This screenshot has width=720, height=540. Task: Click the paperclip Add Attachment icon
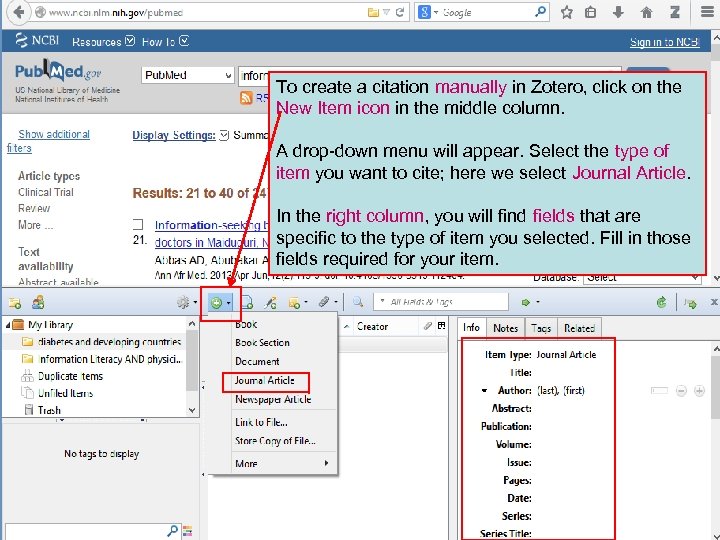click(328, 302)
